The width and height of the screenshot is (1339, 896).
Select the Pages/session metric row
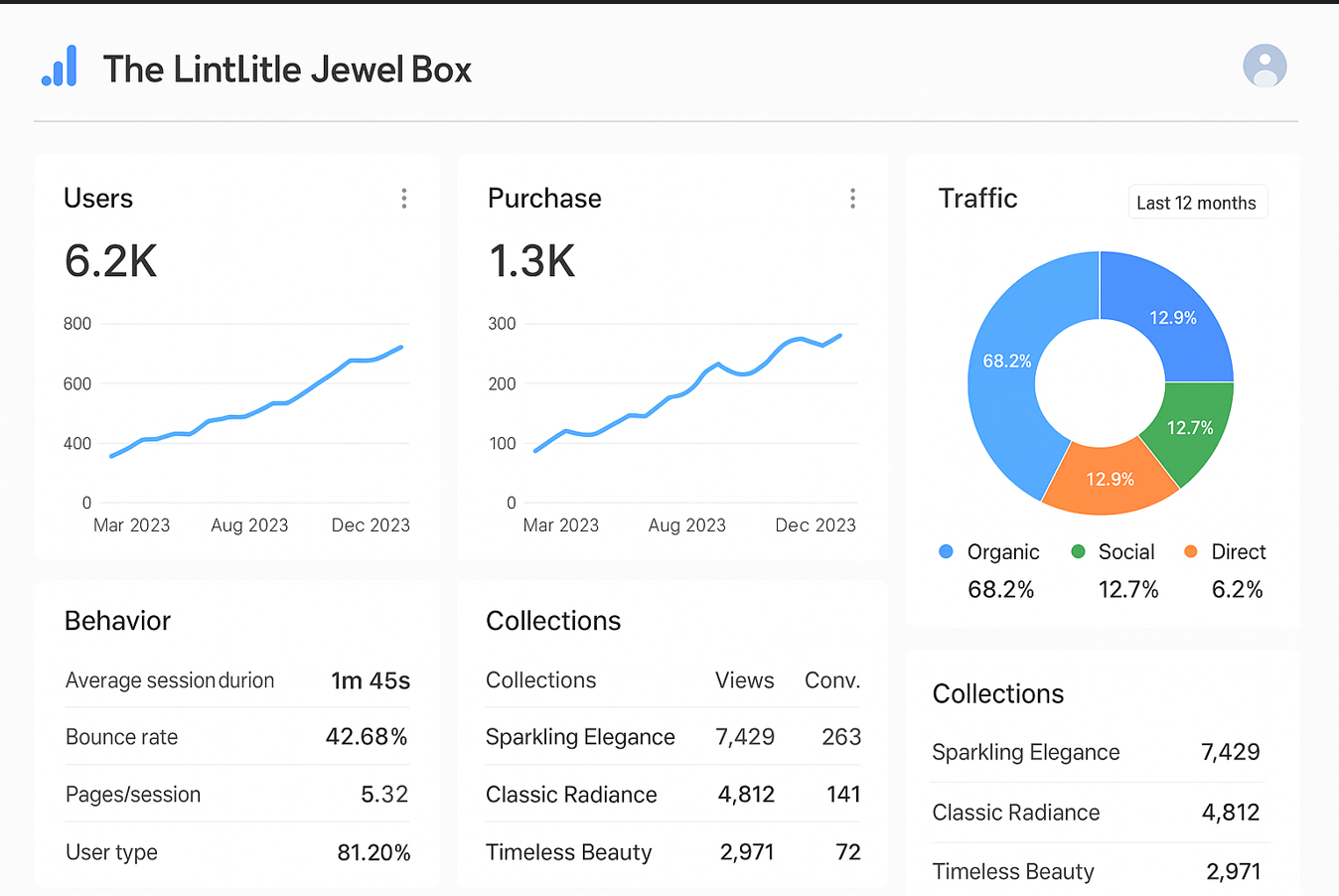click(236, 795)
